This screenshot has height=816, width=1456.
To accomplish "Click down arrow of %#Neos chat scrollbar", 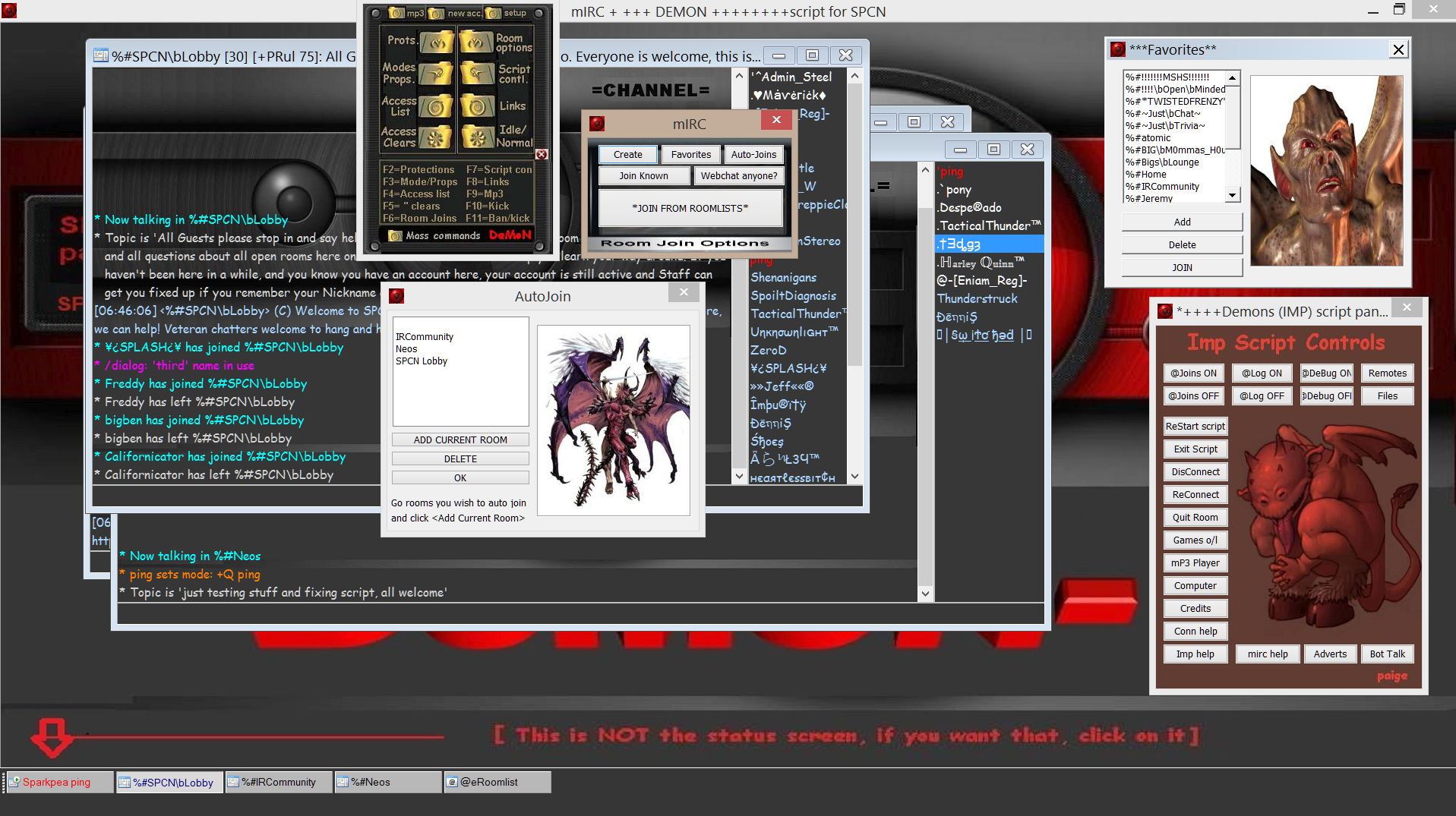I will tap(925, 594).
